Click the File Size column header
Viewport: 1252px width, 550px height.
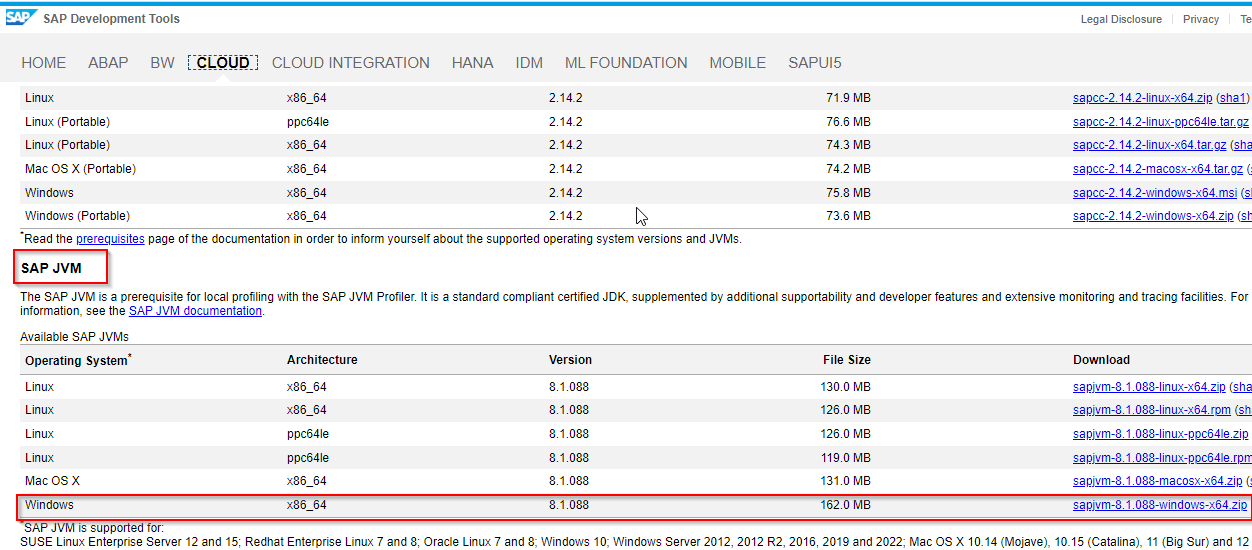tap(847, 360)
